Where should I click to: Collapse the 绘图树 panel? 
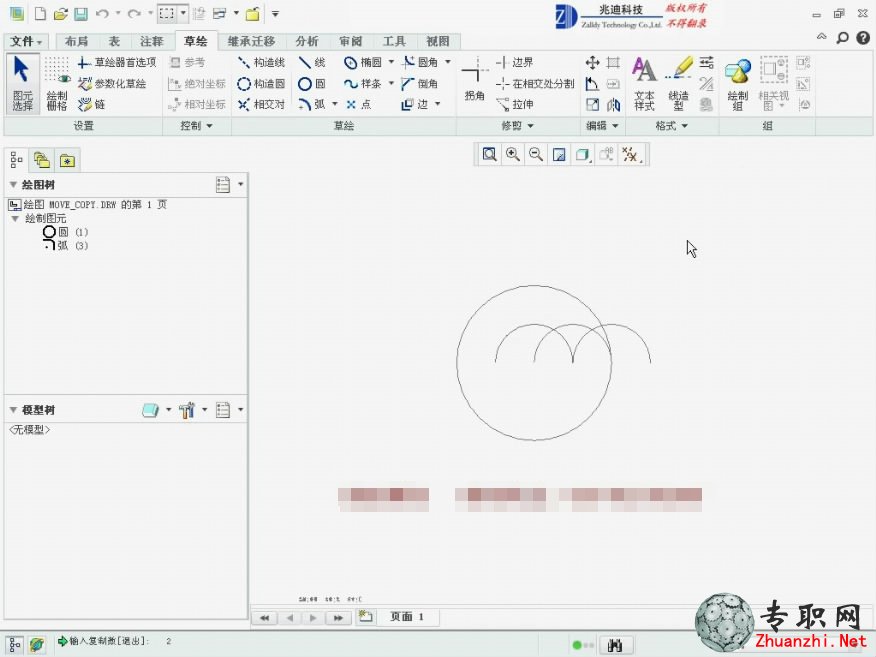coord(13,184)
